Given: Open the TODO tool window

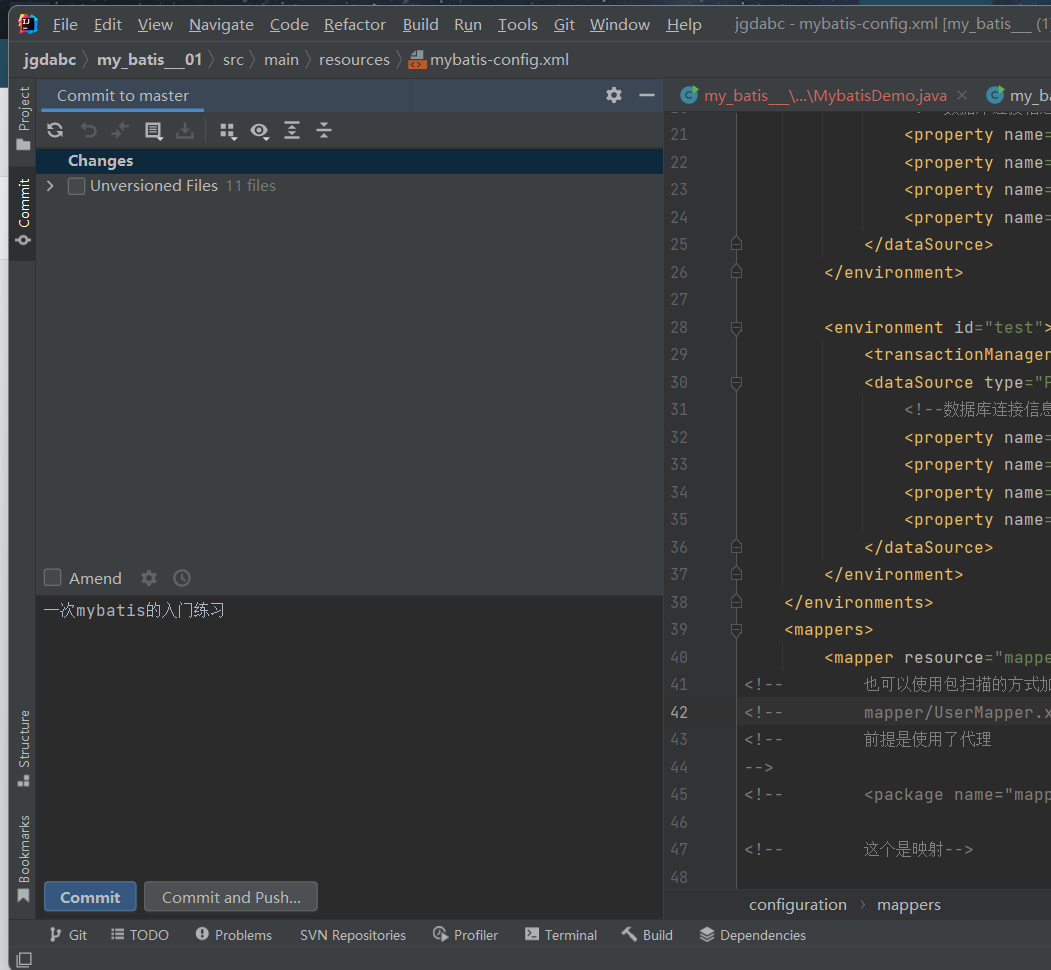Looking at the screenshot, I should pyautogui.click(x=139, y=935).
